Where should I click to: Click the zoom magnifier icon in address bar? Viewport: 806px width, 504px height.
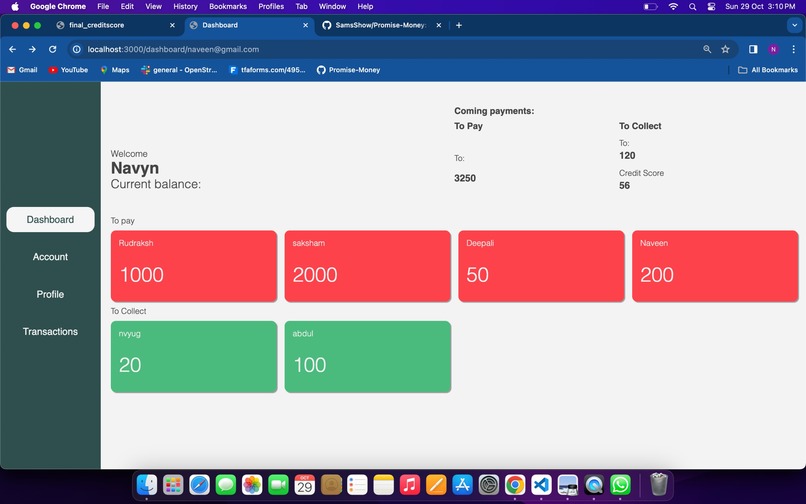pos(707,49)
